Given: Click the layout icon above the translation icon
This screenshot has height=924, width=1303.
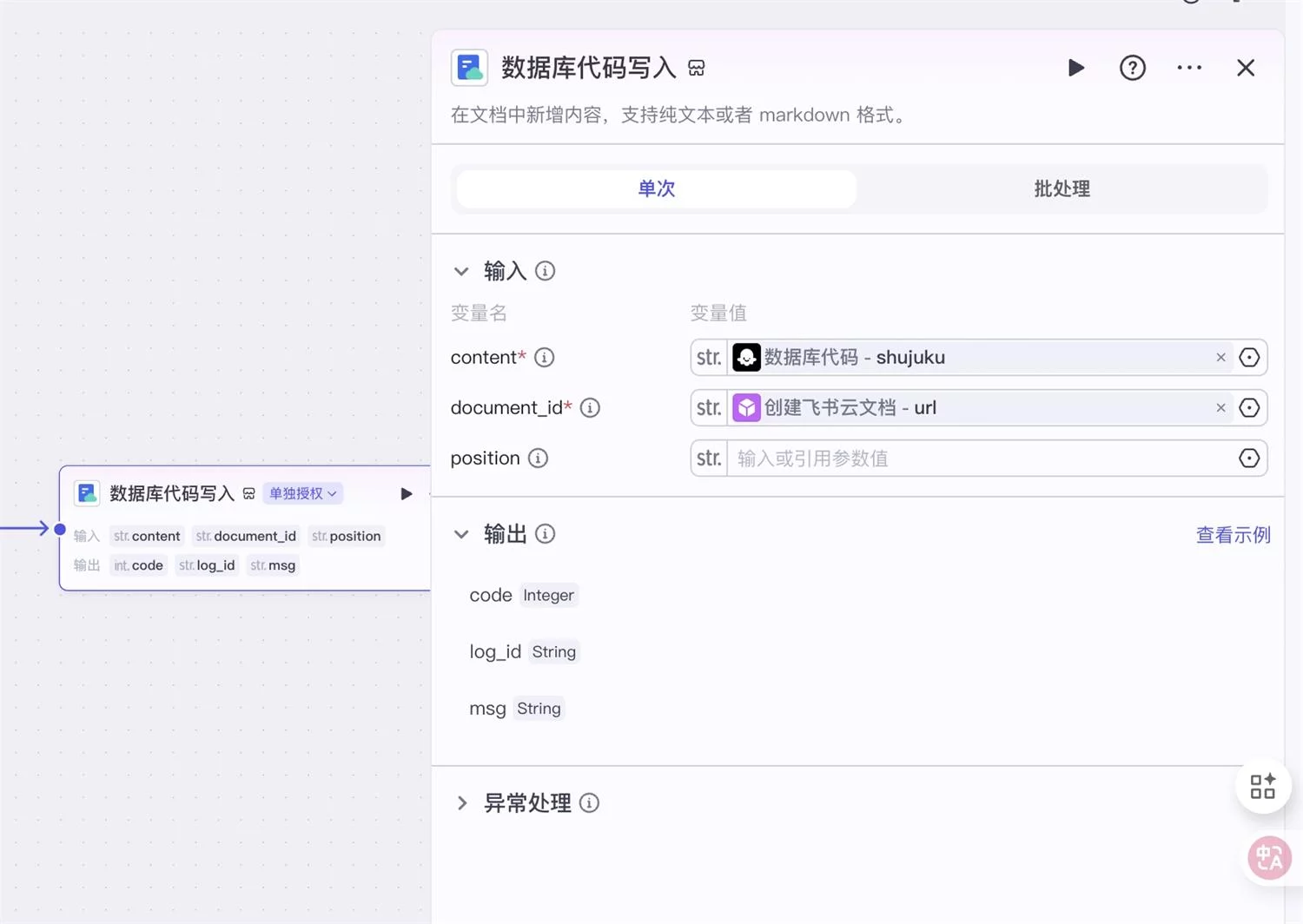Looking at the screenshot, I should [1264, 786].
